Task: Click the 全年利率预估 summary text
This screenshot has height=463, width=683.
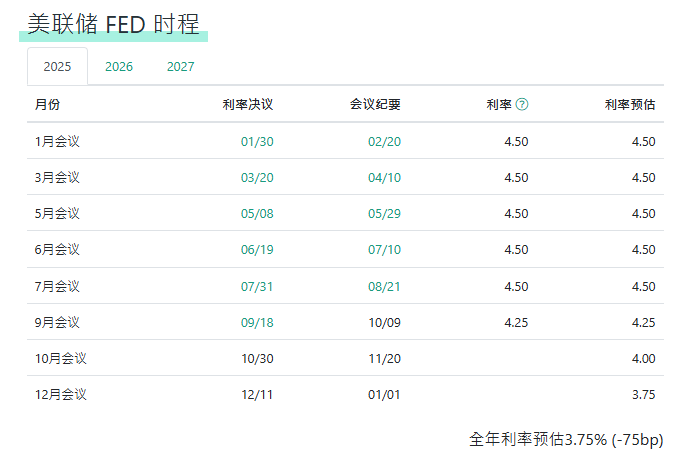Action: click(565, 439)
